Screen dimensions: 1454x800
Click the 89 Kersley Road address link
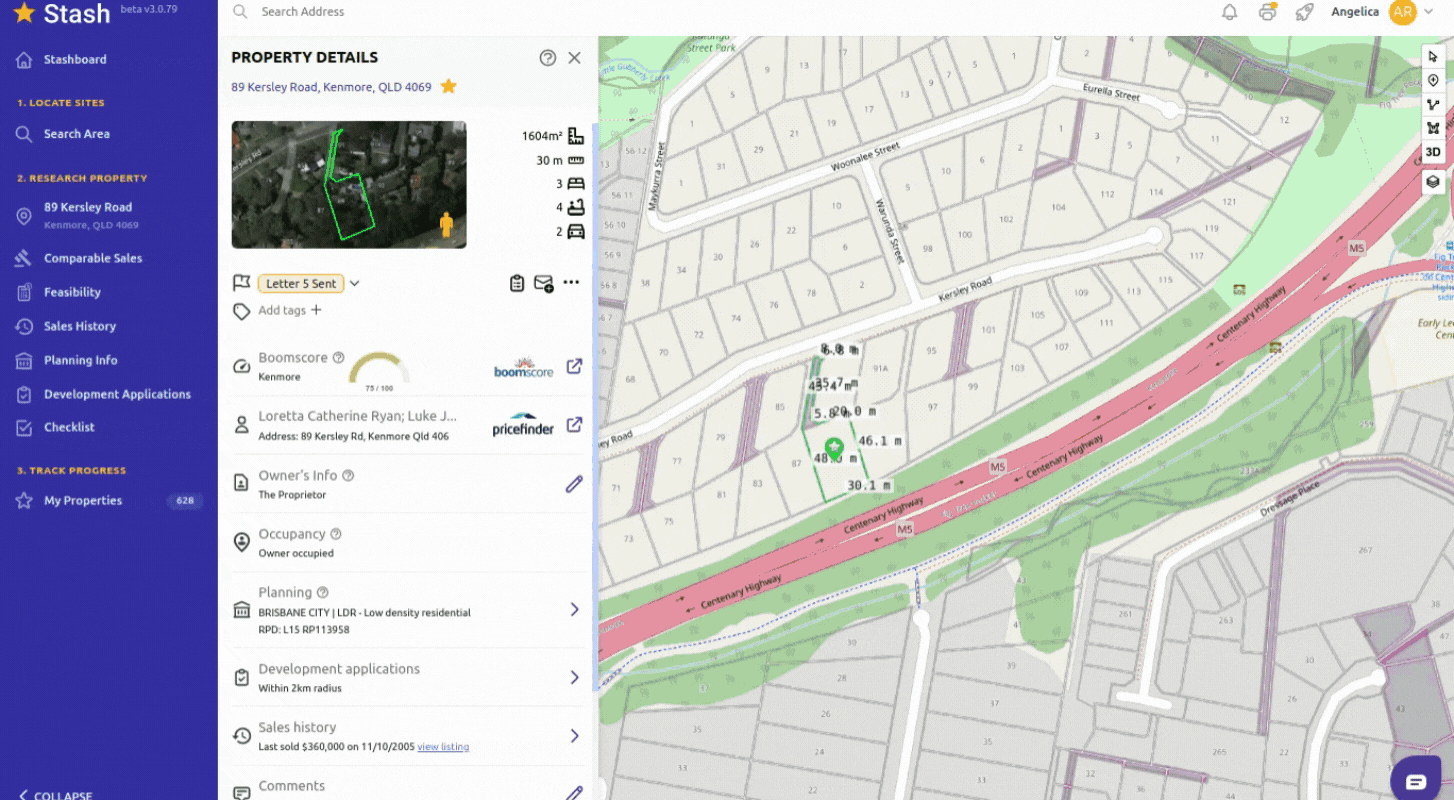click(331, 87)
